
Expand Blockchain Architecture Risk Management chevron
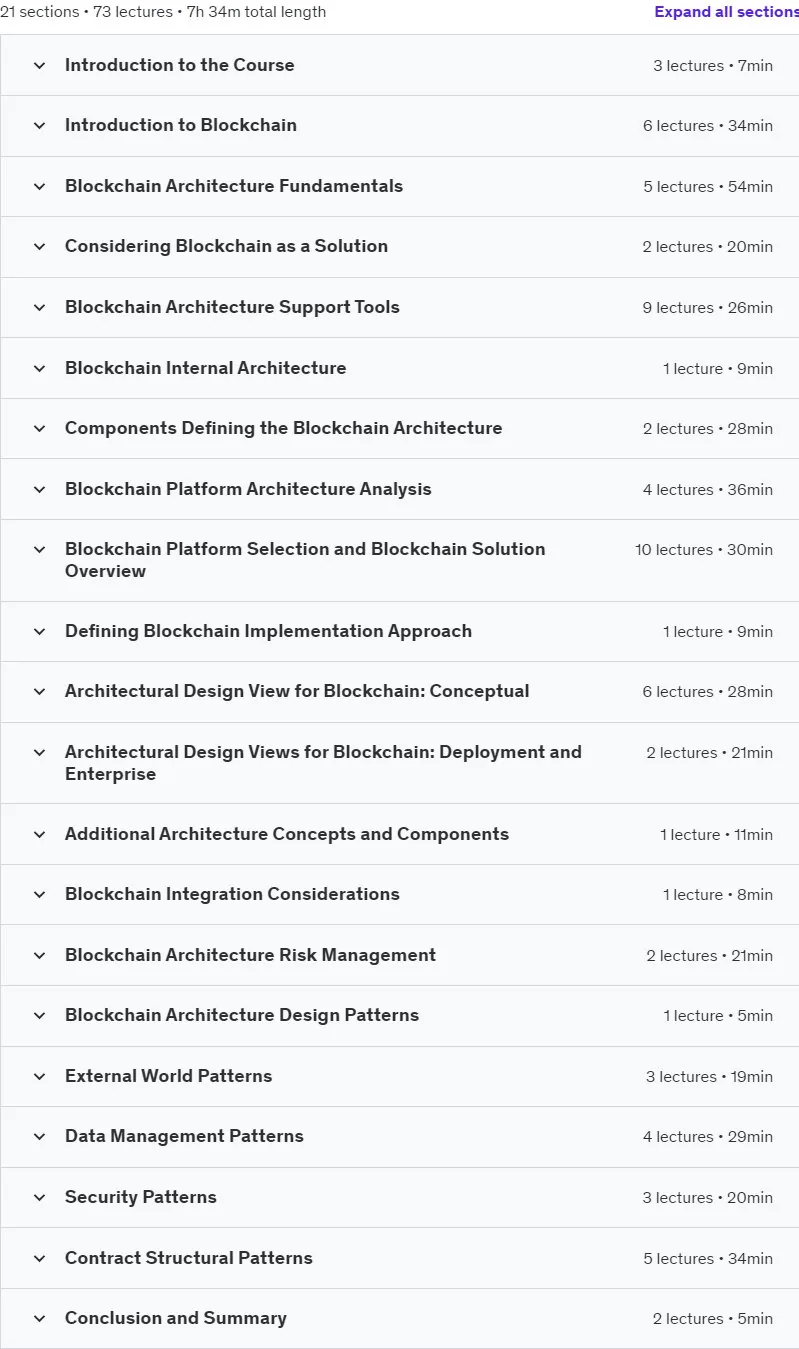point(40,955)
